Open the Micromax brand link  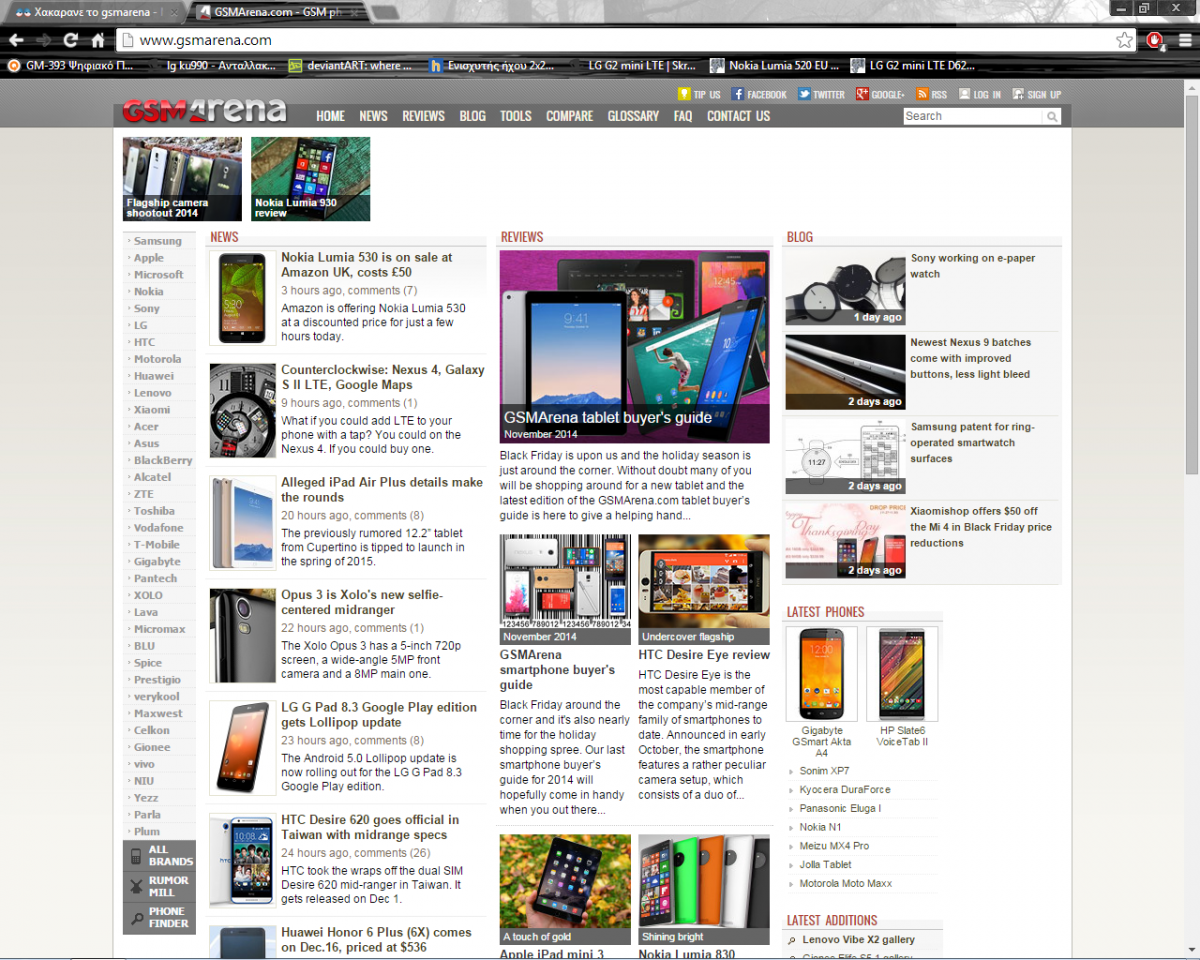pos(160,629)
